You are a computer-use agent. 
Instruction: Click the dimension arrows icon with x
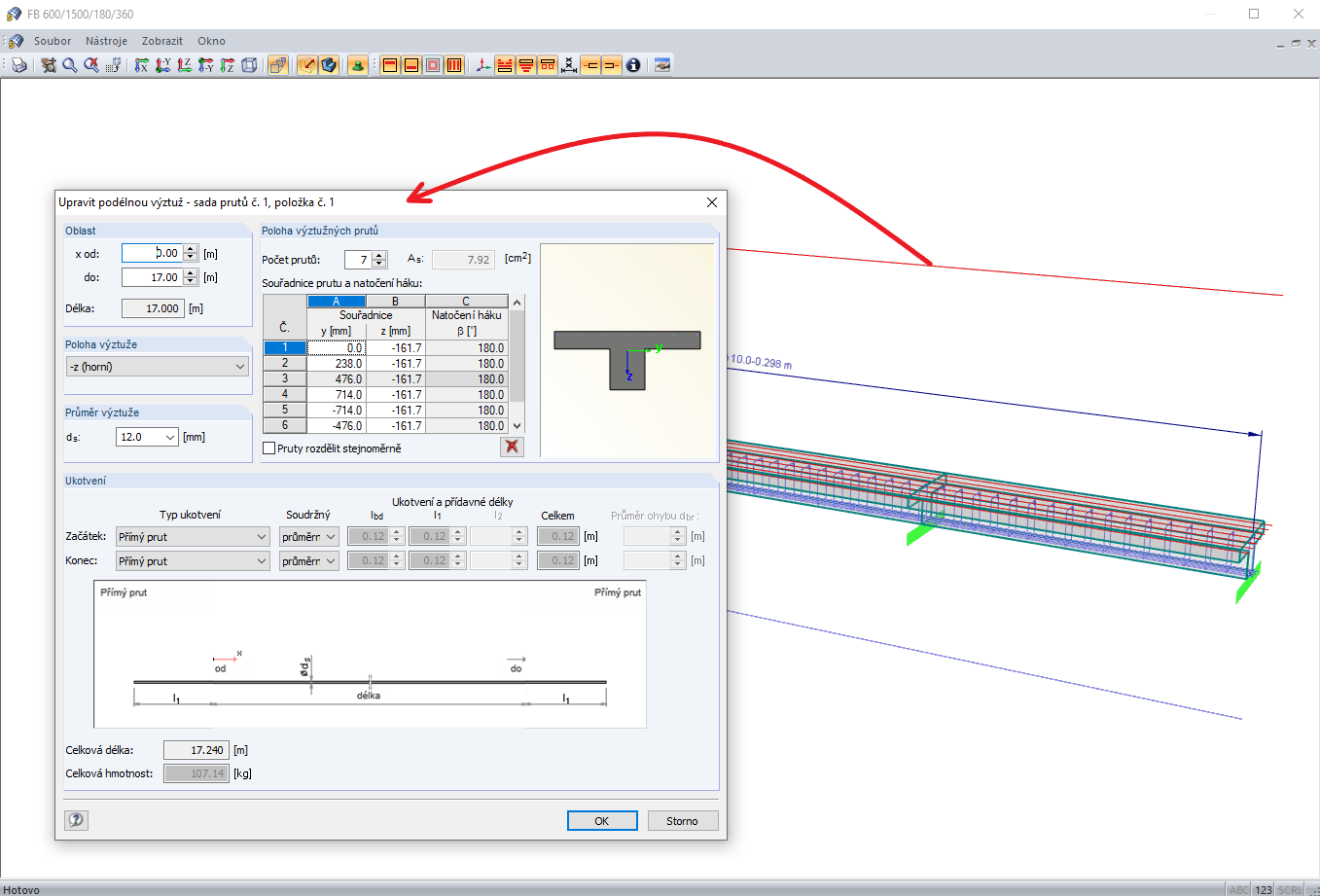pos(569,65)
